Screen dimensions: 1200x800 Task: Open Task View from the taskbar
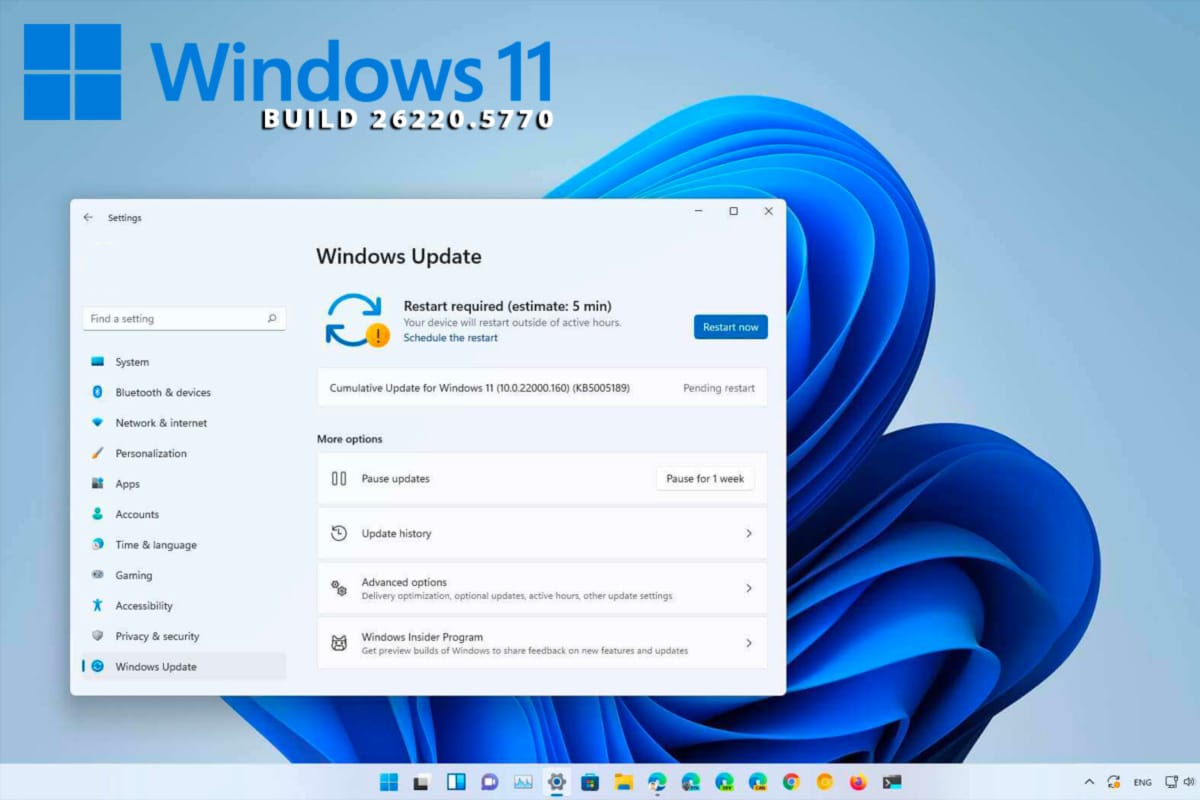(x=422, y=782)
